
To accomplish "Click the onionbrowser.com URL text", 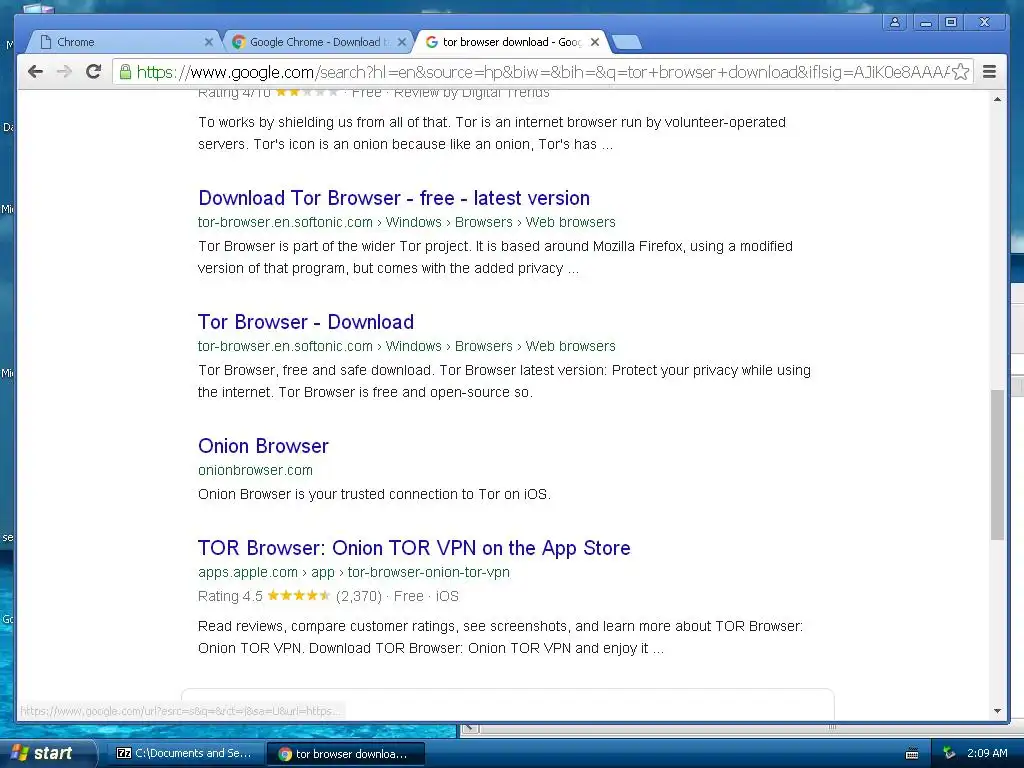I will coord(255,470).
